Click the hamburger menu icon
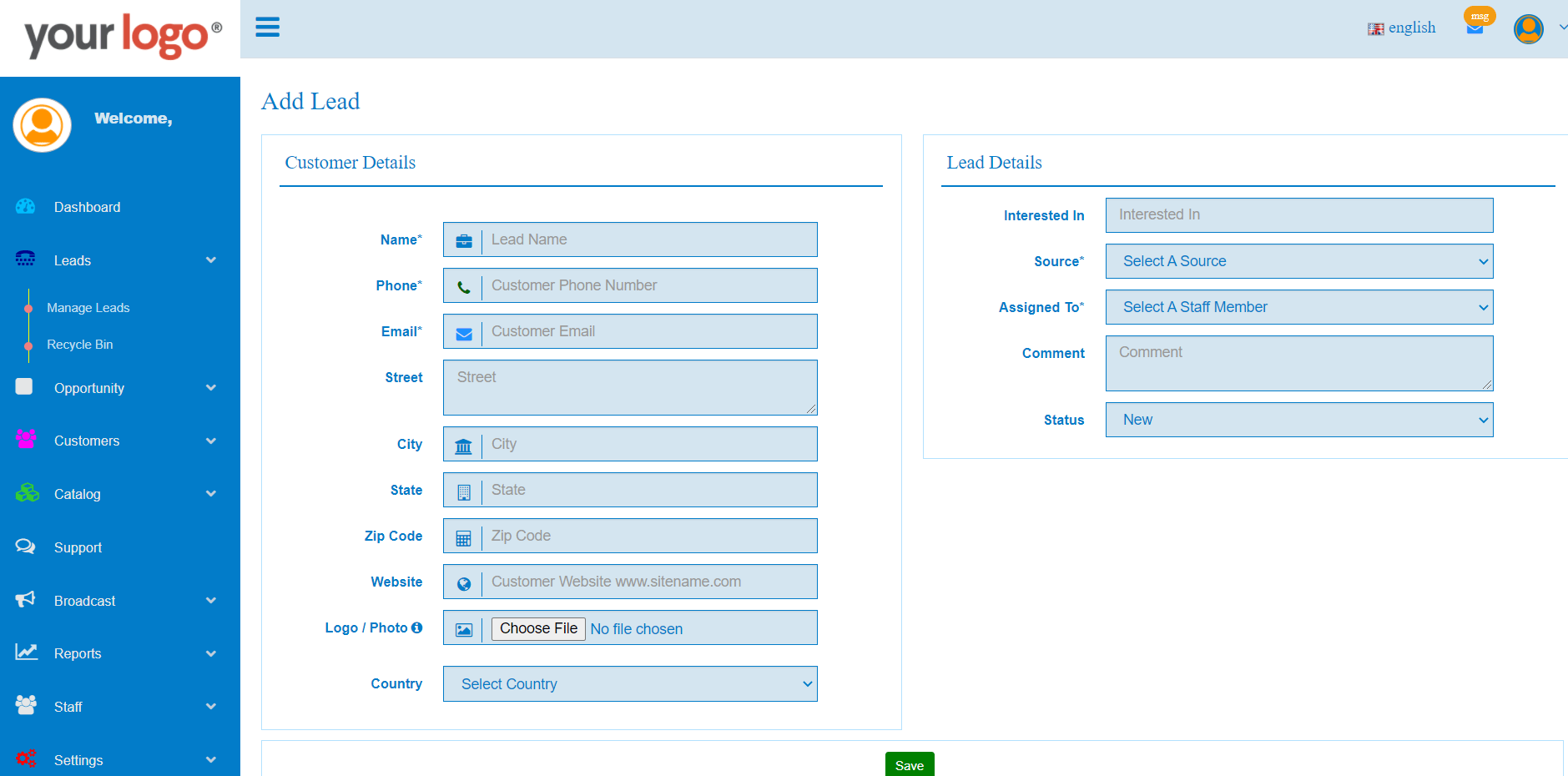The height and width of the screenshot is (776, 1568). click(x=267, y=27)
